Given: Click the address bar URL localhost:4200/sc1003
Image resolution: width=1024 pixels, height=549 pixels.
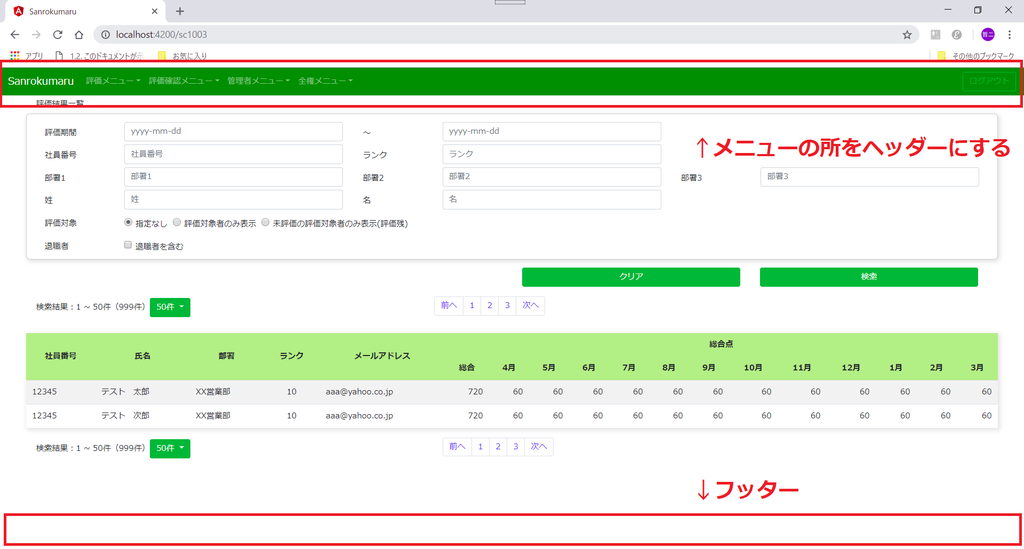Looking at the screenshot, I should [x=161, y=35].
